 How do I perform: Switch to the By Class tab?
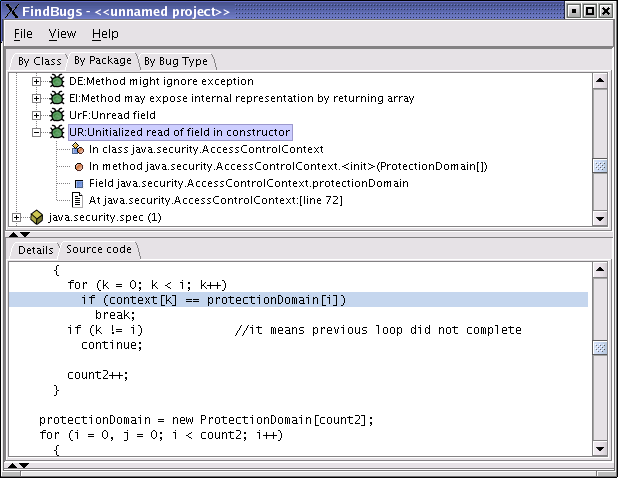pyautogui.click(x=39, y=61)
